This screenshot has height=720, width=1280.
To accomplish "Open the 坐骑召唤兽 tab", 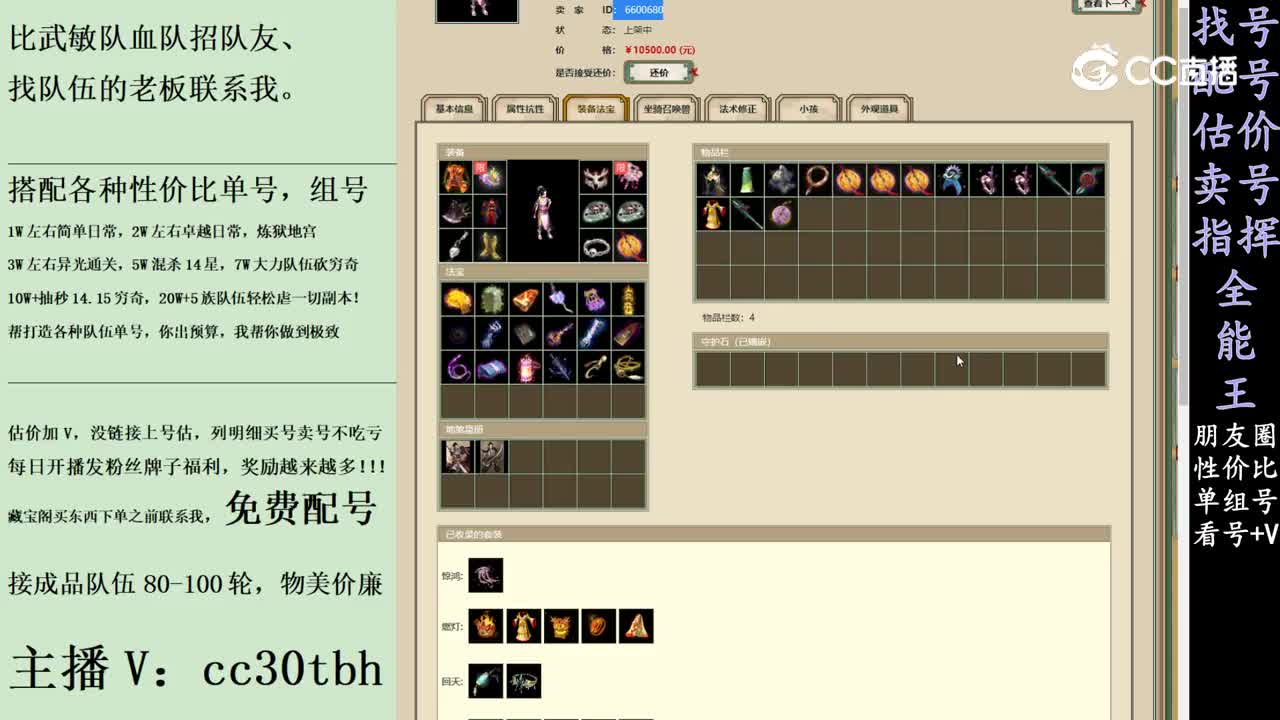I will [666, 109].
